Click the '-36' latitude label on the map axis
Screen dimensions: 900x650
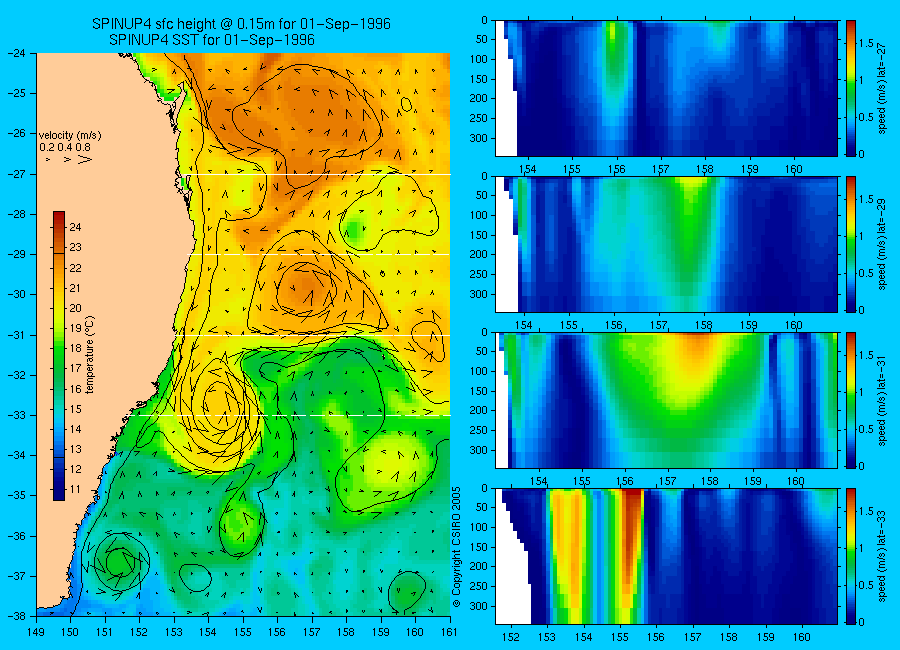coord(17,536)
